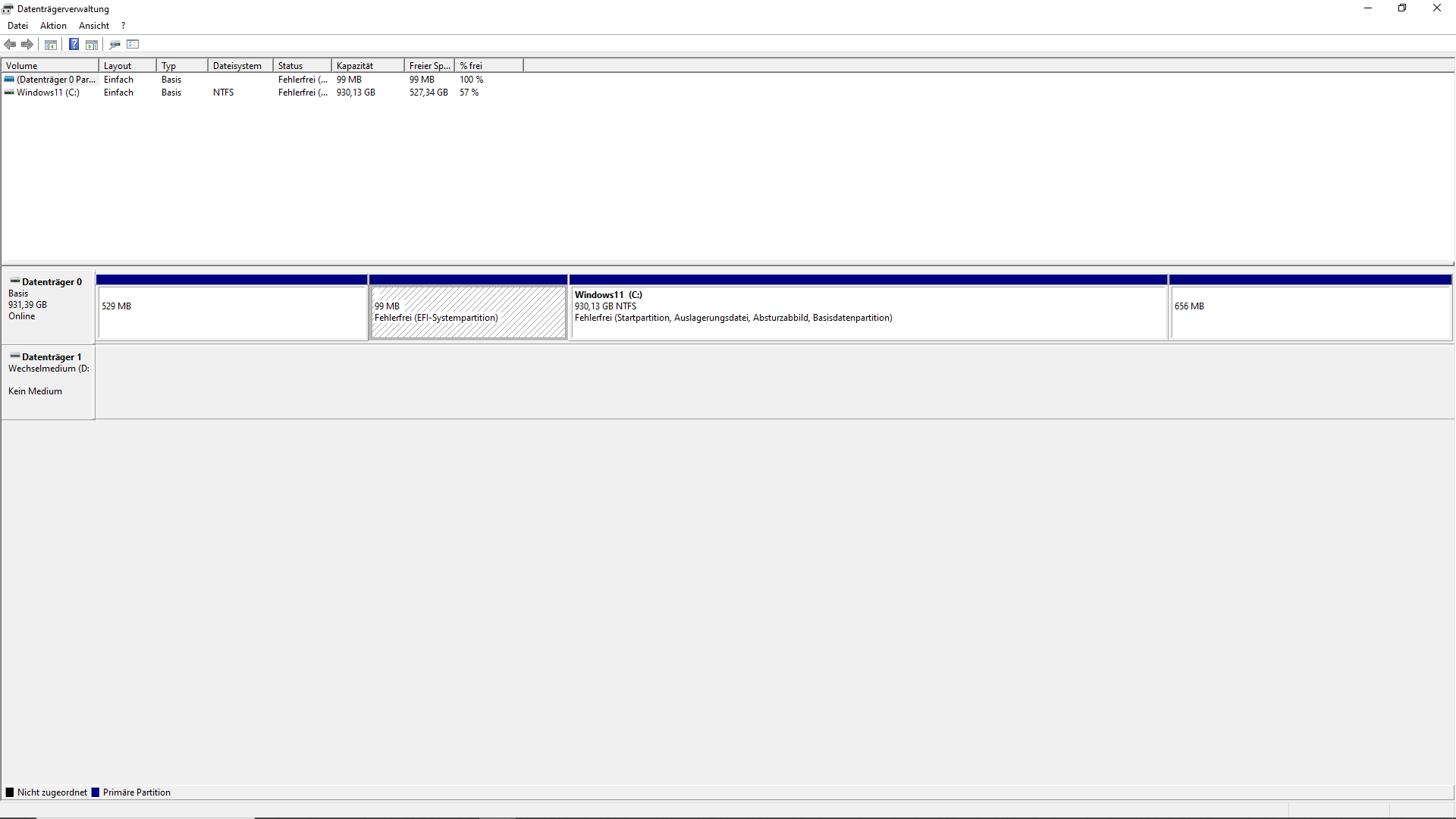Open the Ansicht menu
Screen dimensions: 1456x819
pos(94,26)
